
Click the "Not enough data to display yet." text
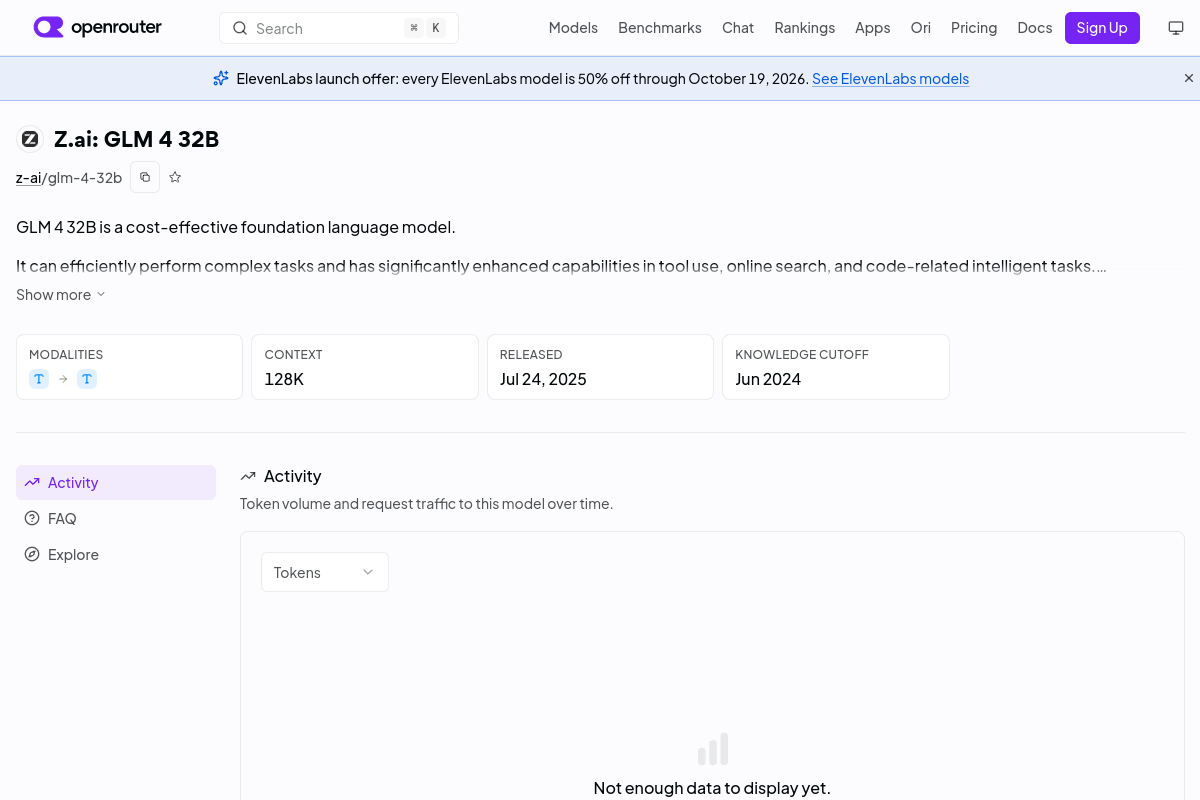[712, 788]
